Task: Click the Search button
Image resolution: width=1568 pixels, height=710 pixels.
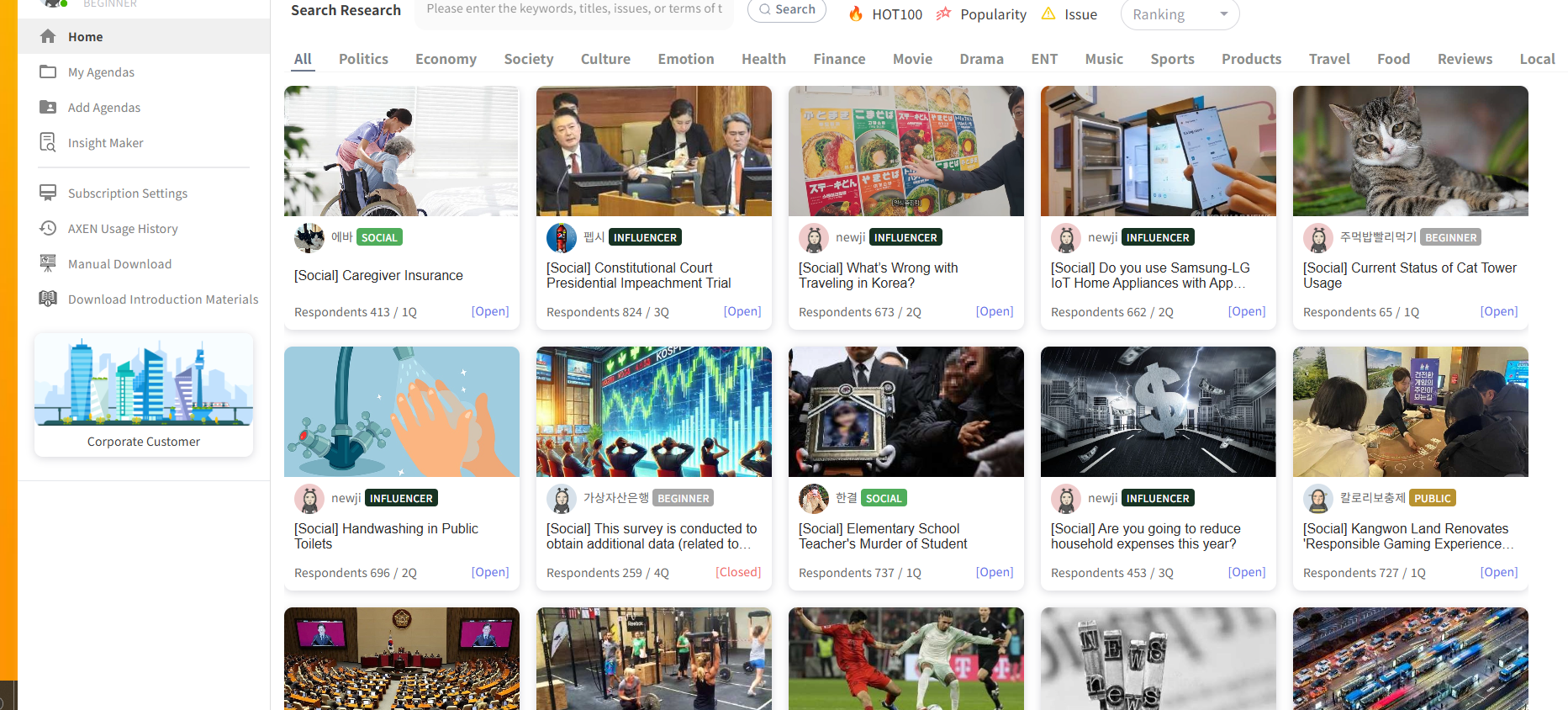Action: [x=787, y=9]
